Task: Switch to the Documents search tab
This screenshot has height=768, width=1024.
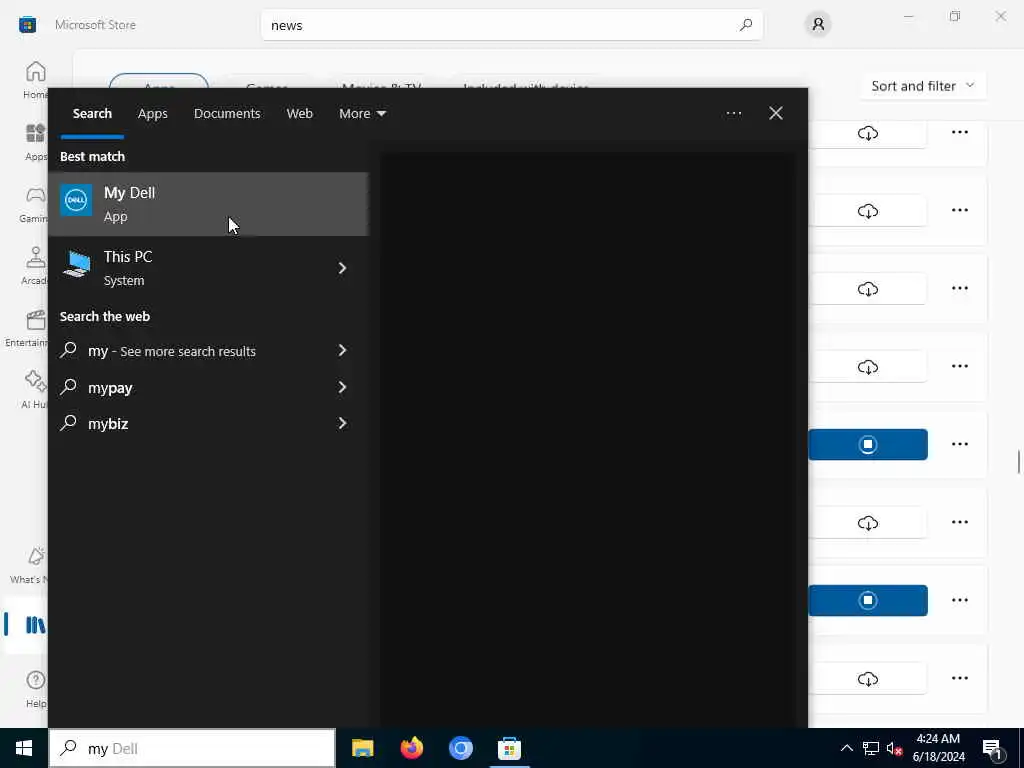Action: click(227, 114)
